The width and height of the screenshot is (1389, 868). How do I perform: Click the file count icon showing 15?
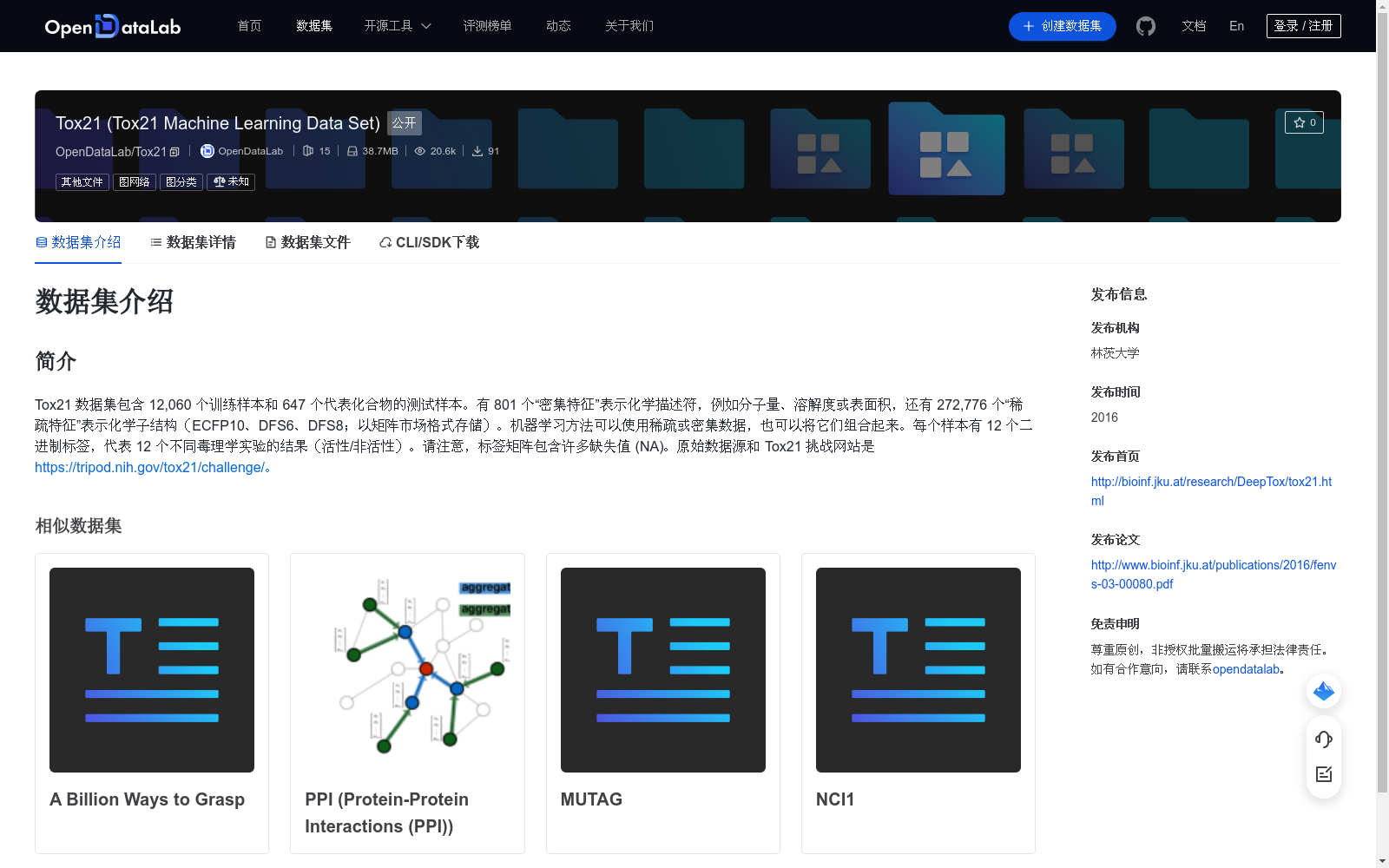pos(308,151)
